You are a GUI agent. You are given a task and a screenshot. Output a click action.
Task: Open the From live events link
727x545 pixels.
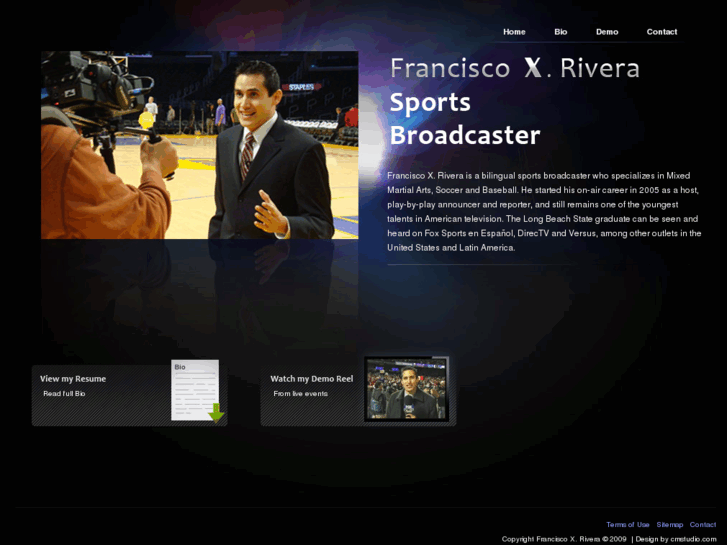coord(300,394)
